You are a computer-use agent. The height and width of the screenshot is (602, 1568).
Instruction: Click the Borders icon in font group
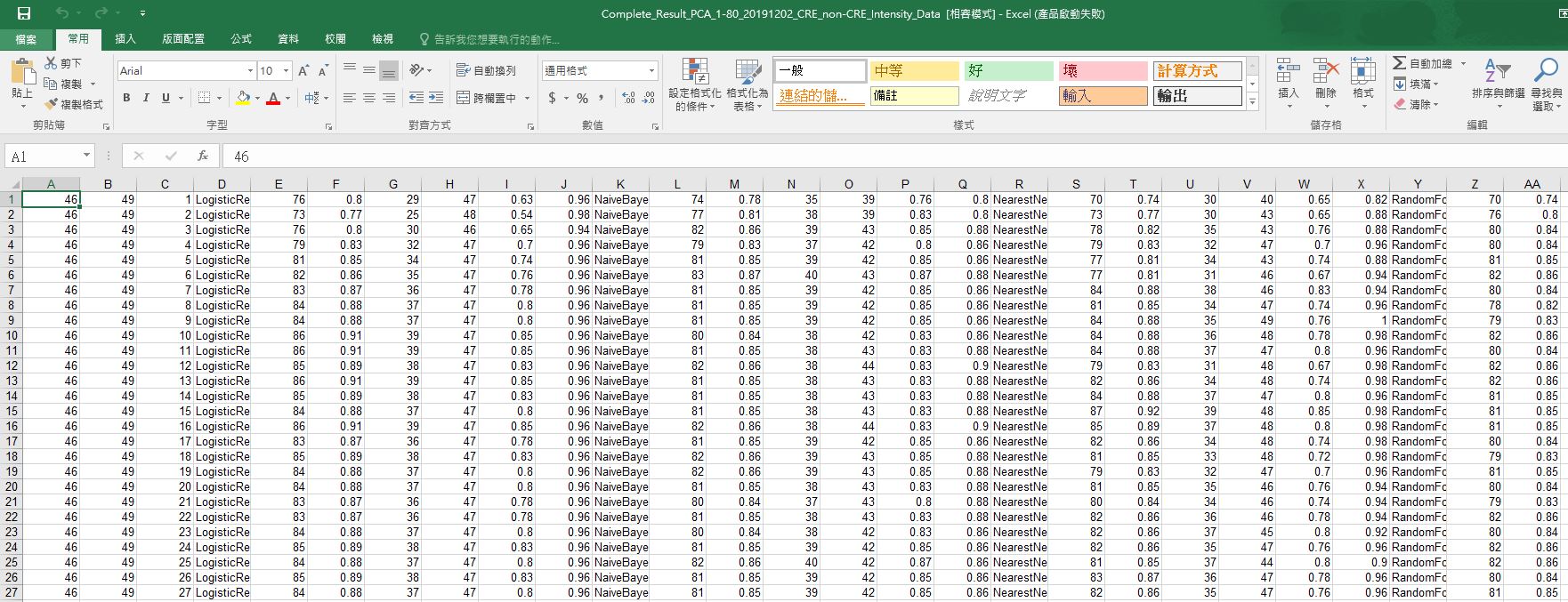click(205, 98)
